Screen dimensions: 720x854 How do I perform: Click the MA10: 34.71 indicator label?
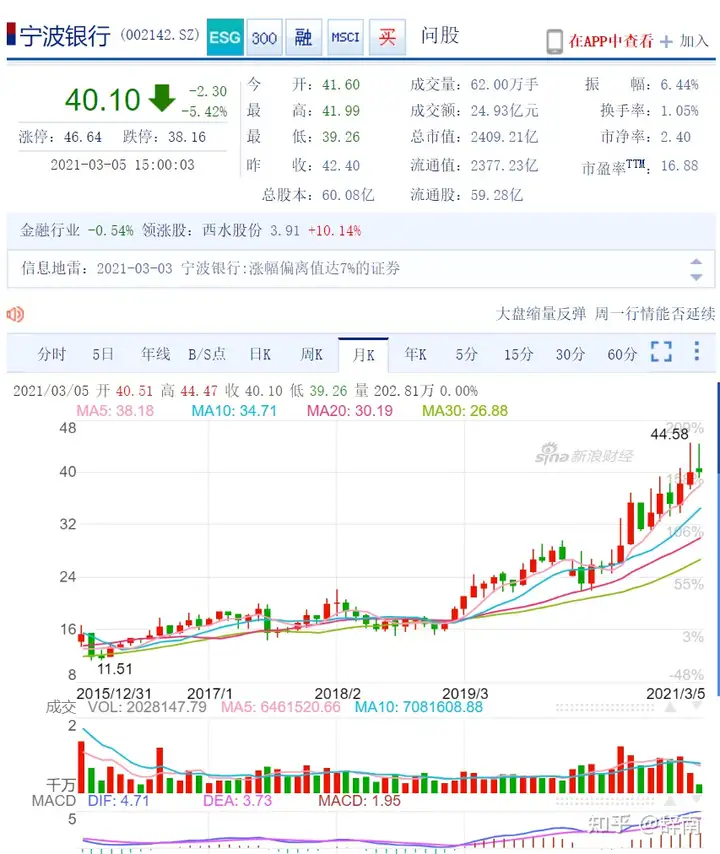click(x=234, y=411)
